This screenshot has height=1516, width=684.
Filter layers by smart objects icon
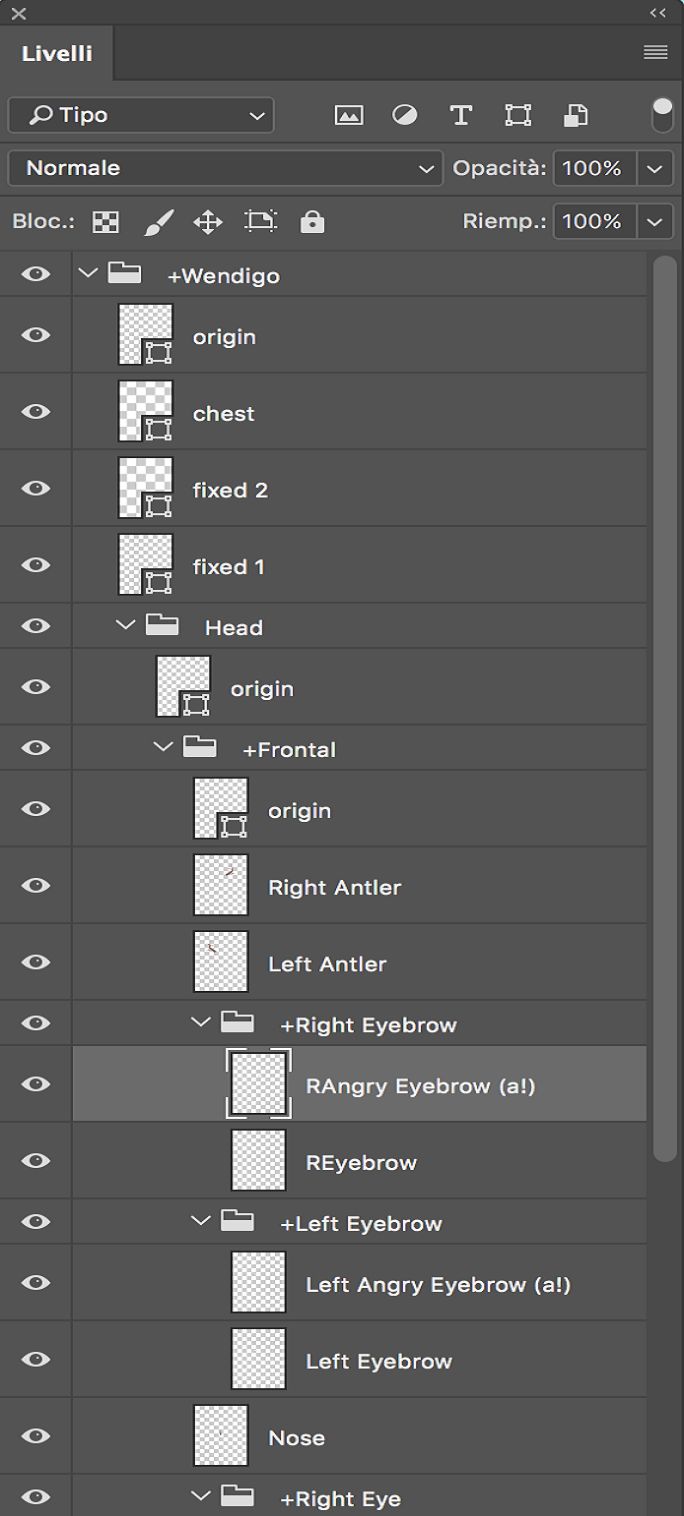tap(574, 115)
